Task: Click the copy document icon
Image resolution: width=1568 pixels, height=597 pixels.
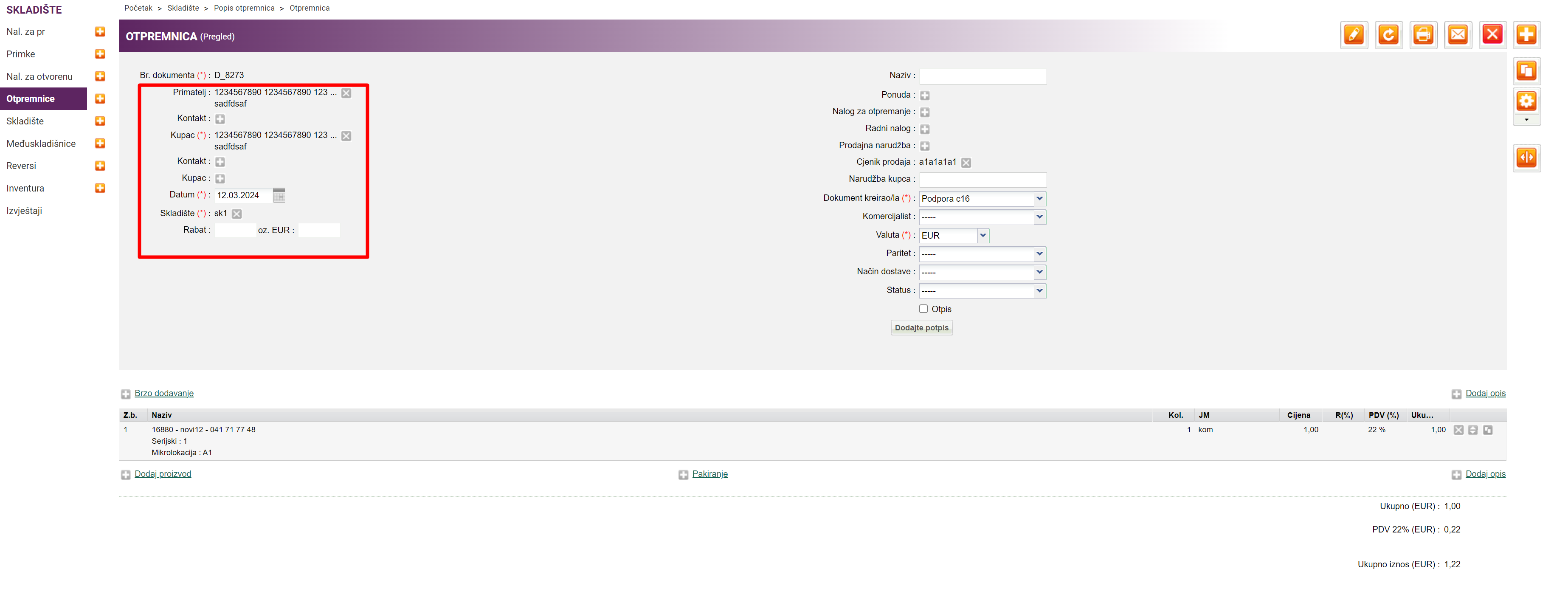Action: 1526,71
